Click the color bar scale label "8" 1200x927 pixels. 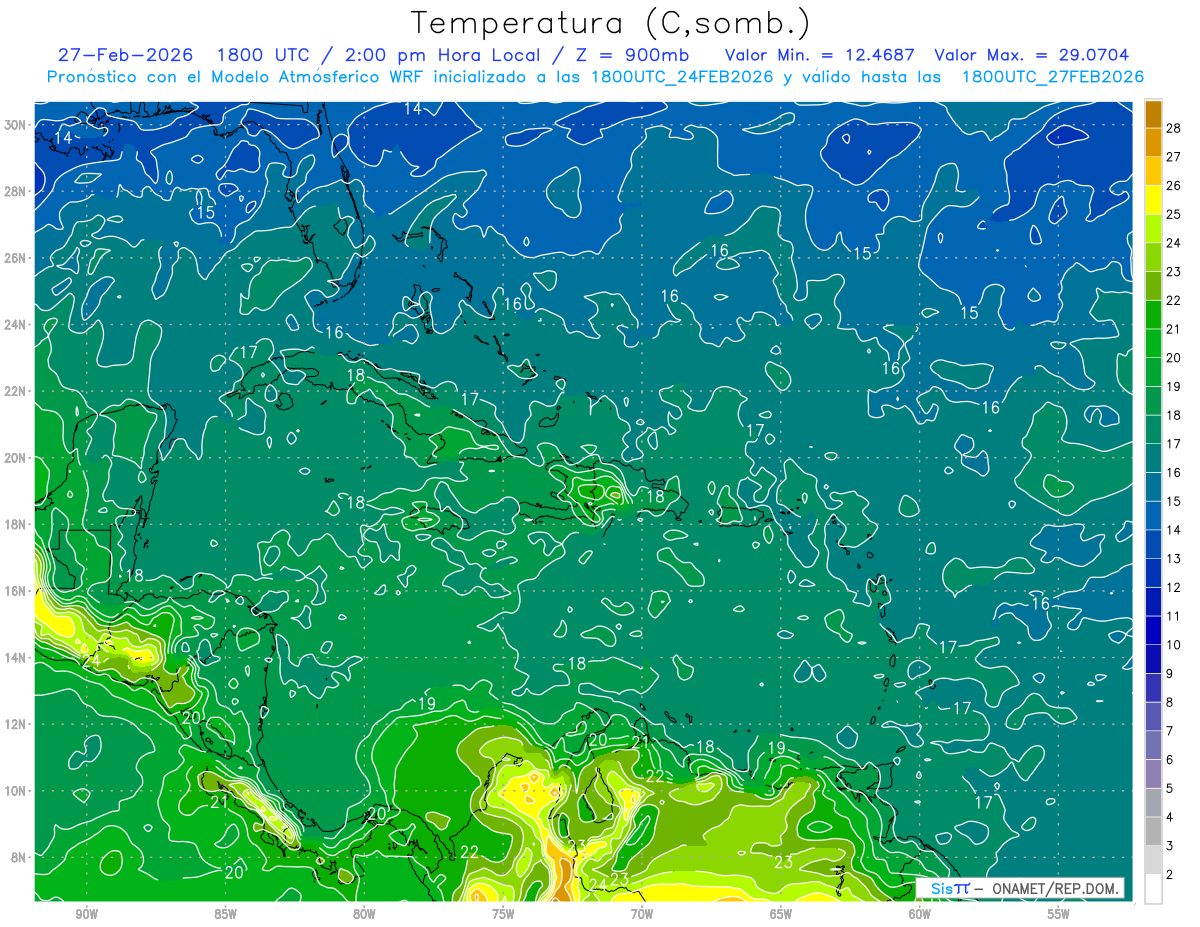point(1170,703)
